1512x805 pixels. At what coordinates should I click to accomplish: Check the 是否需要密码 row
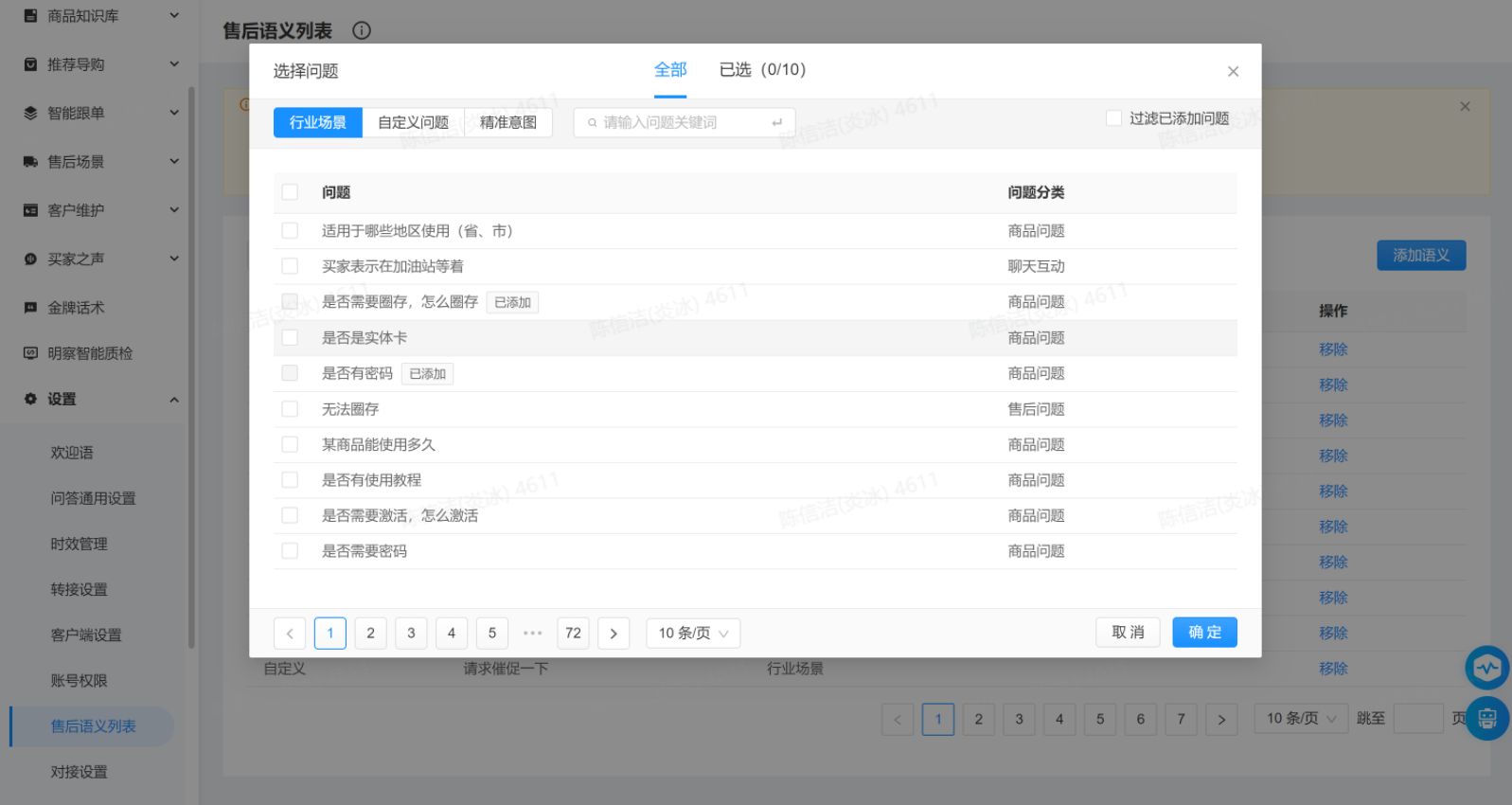coord(290,551)
